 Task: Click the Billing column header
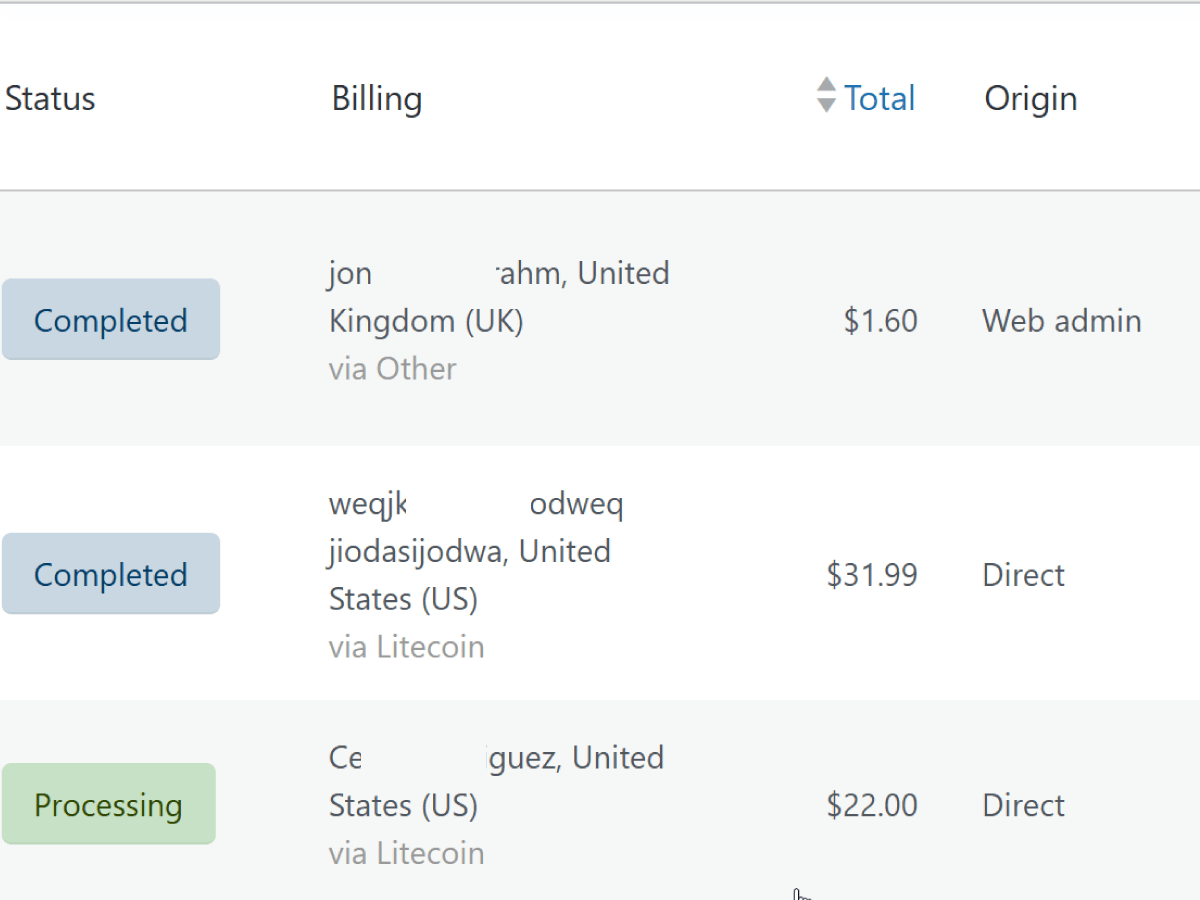pyautogui.click(x=377, y=98)
